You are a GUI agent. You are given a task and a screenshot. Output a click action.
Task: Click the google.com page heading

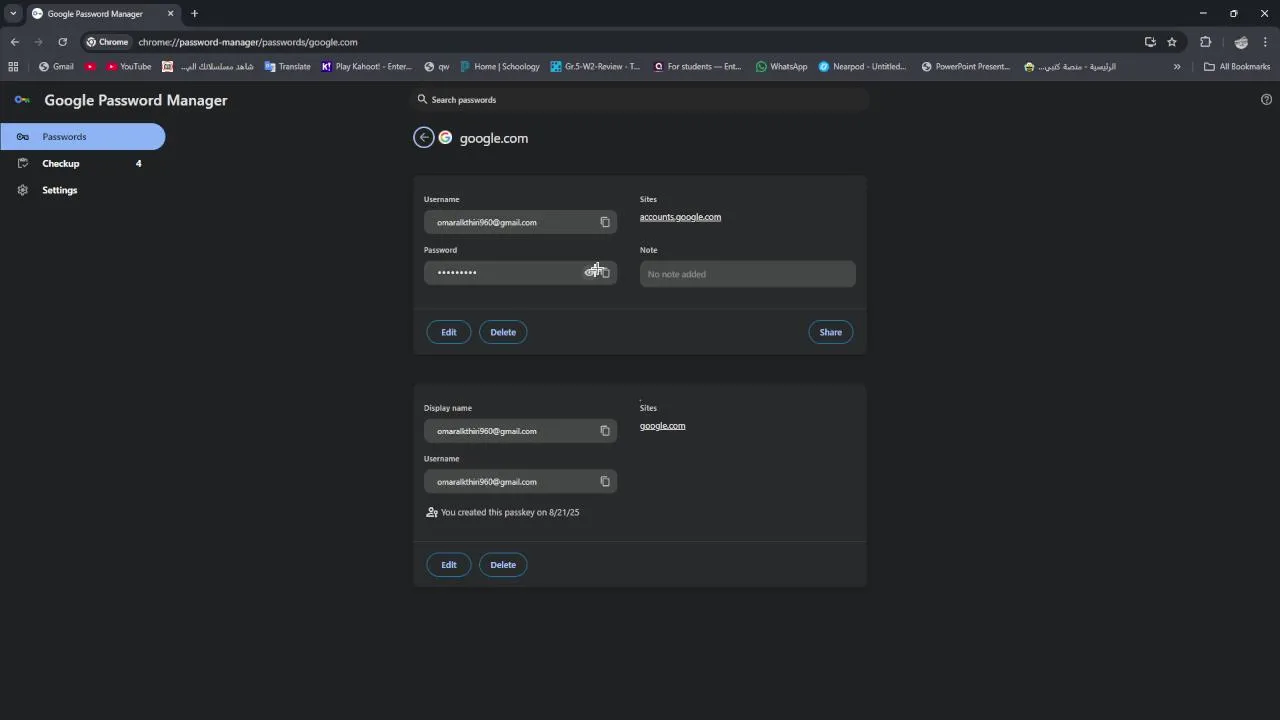[494, 139]
